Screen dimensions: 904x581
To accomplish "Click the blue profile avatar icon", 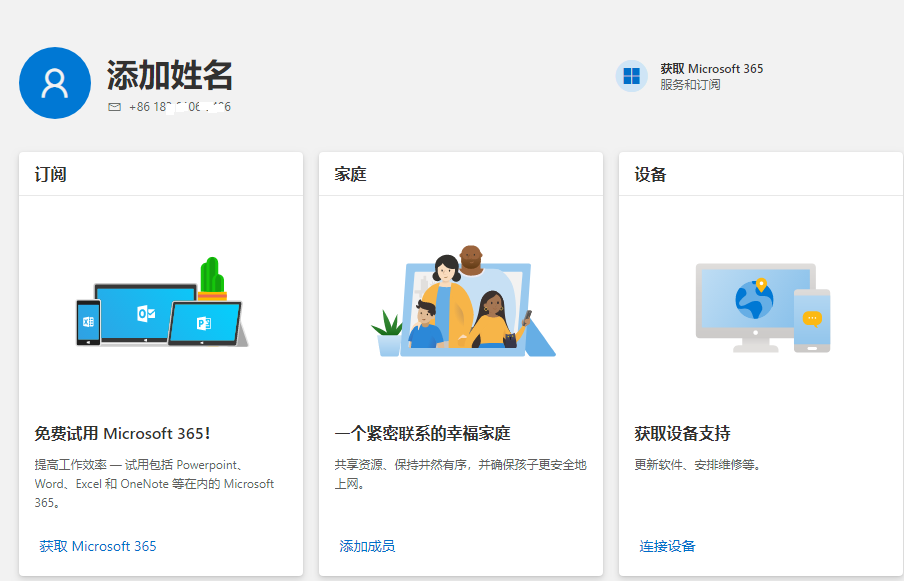I will pos(54,82).
